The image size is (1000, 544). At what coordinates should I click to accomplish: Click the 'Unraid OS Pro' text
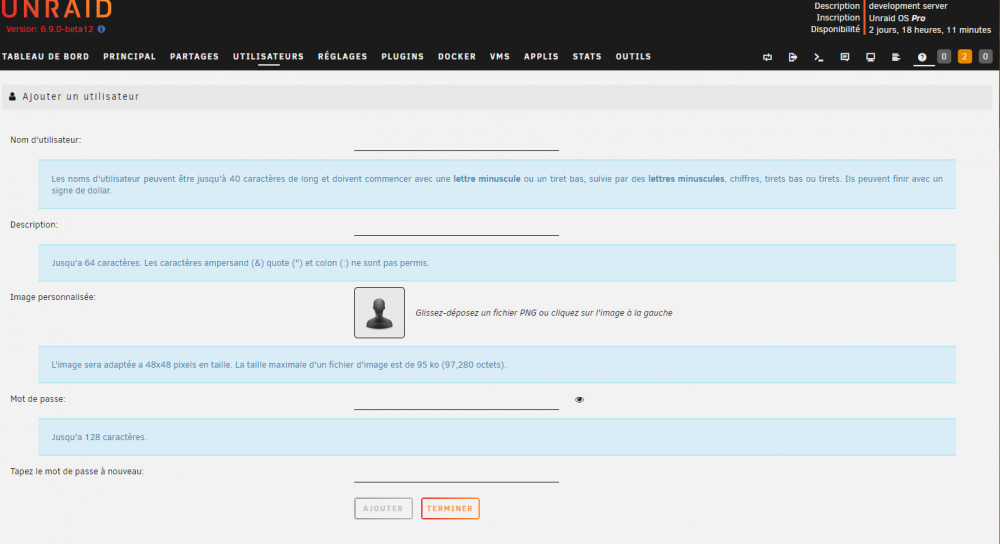pos(897,18)
